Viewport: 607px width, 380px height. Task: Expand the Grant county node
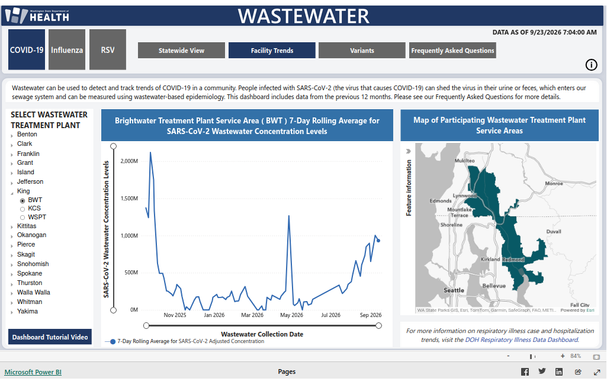(x=12, y=164)
